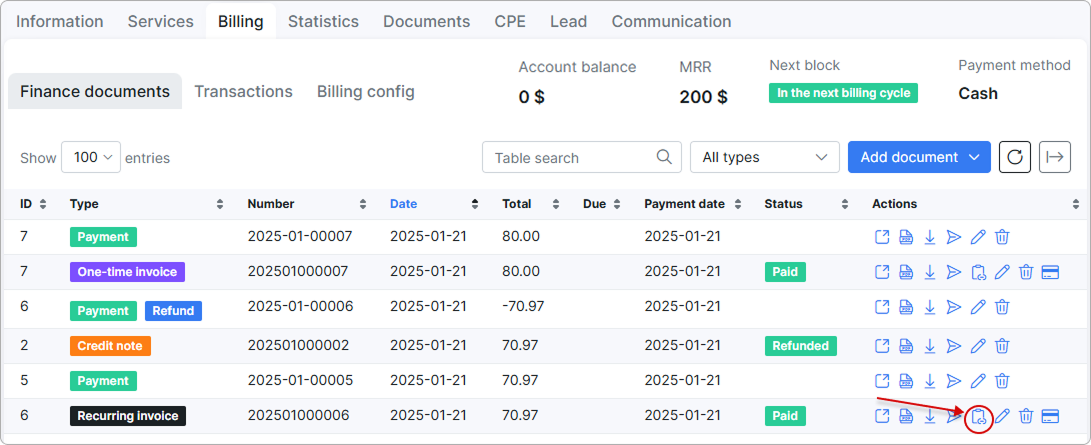The image size is (1091, 445).
Task: Create credit note from One-time invoice 202501000007
Action: (978, 272)
